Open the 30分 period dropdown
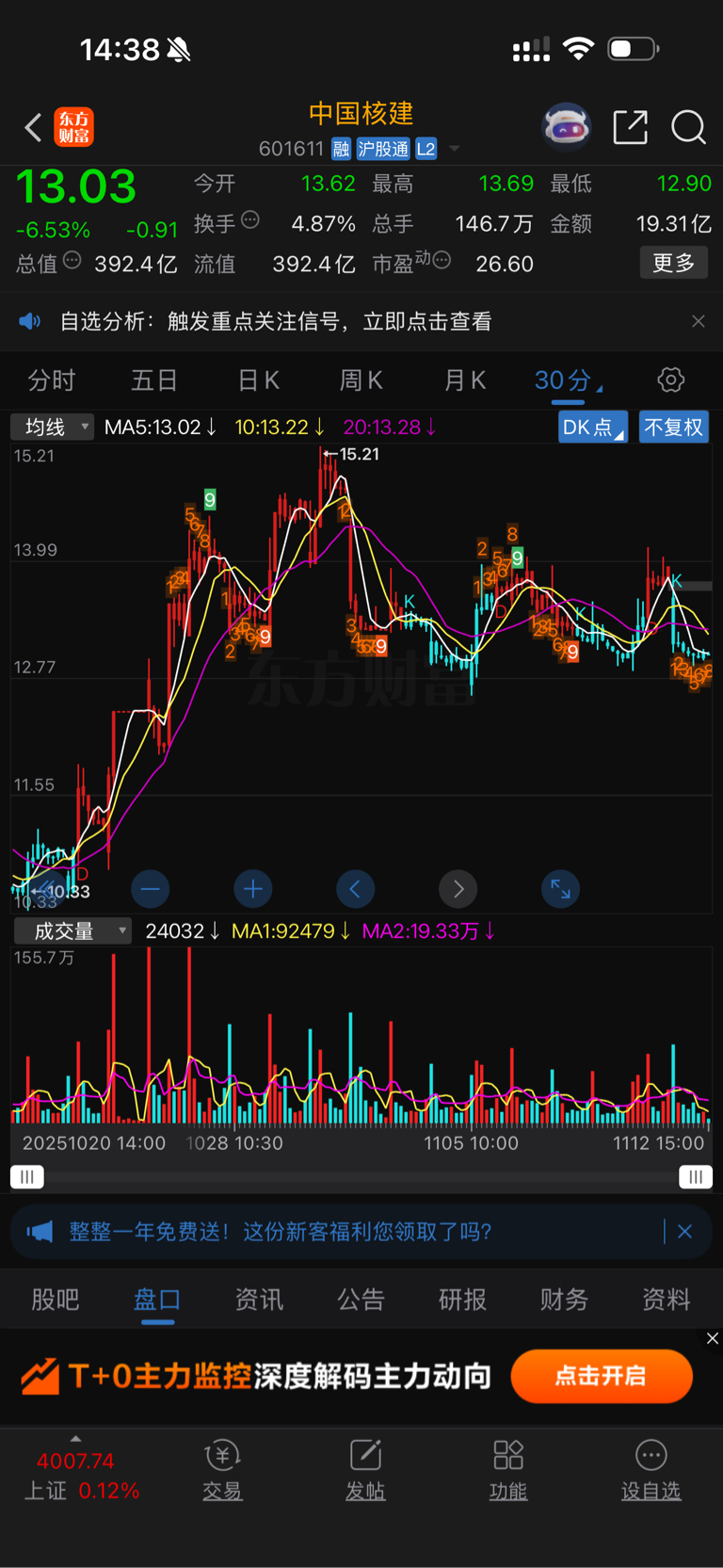 [x=569, y=380]
